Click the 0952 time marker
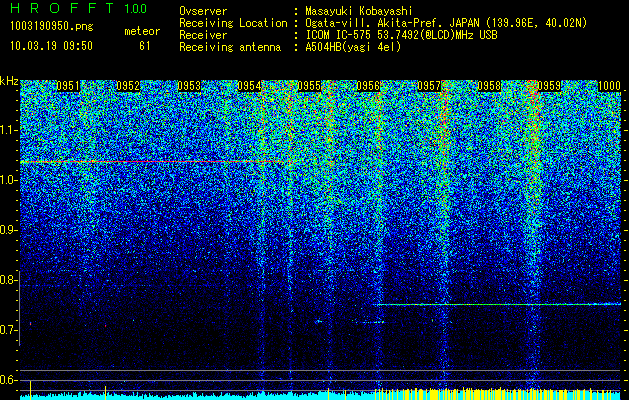 pyautogui.click(x=128, y=86)
